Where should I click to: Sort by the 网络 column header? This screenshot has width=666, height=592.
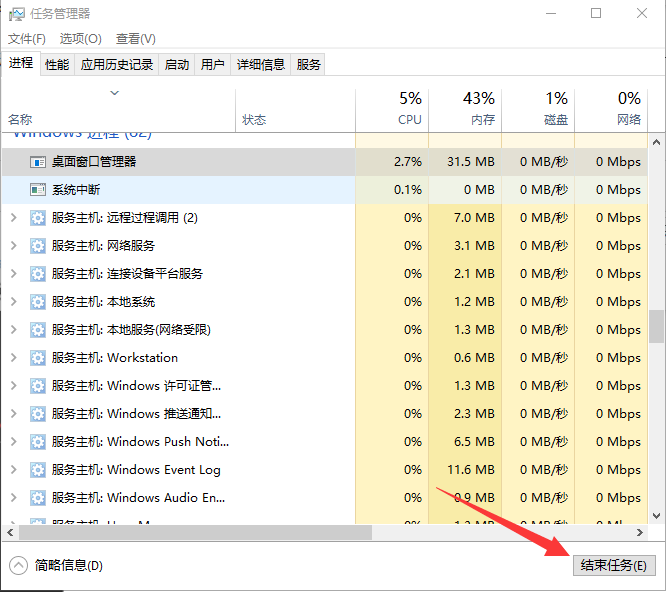point(611,110)
